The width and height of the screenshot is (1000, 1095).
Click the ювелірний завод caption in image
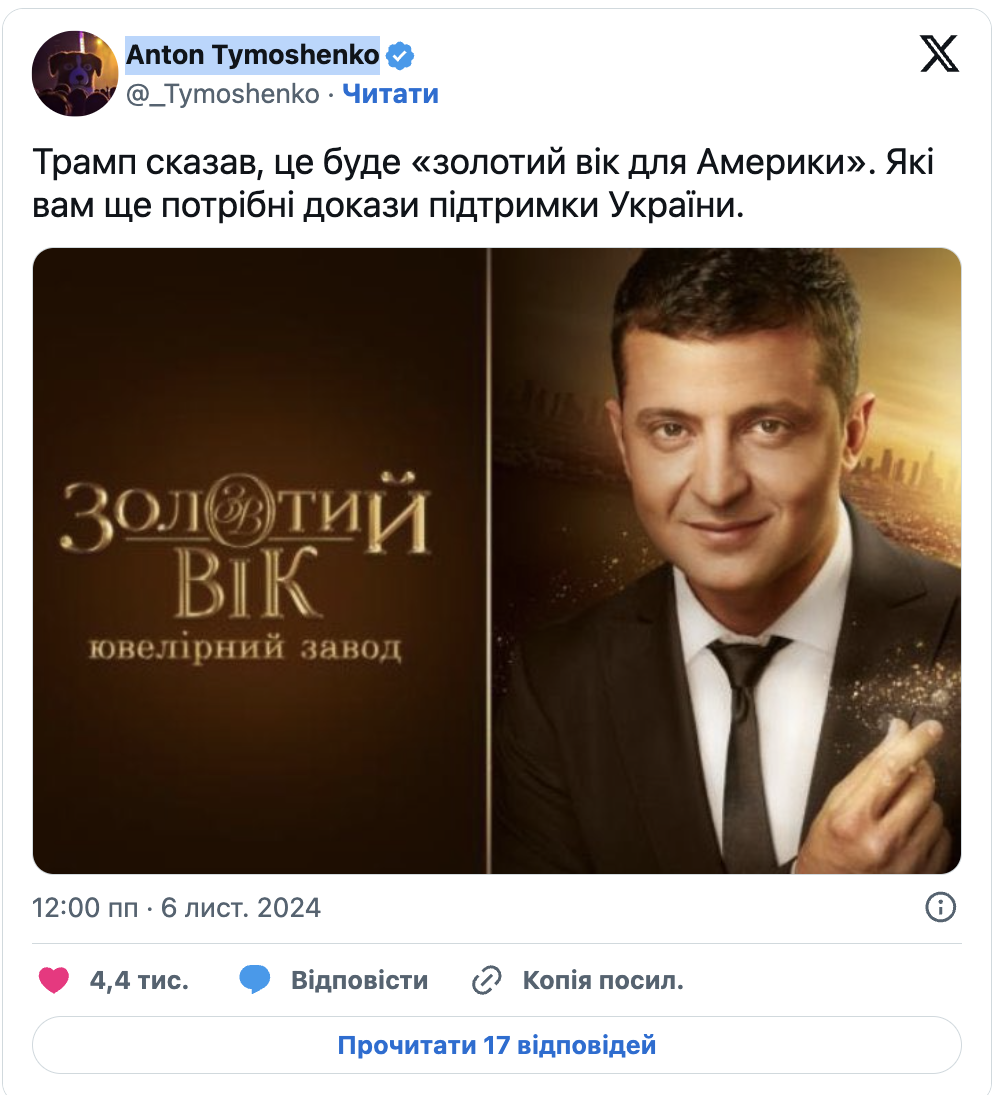point(245,649)
